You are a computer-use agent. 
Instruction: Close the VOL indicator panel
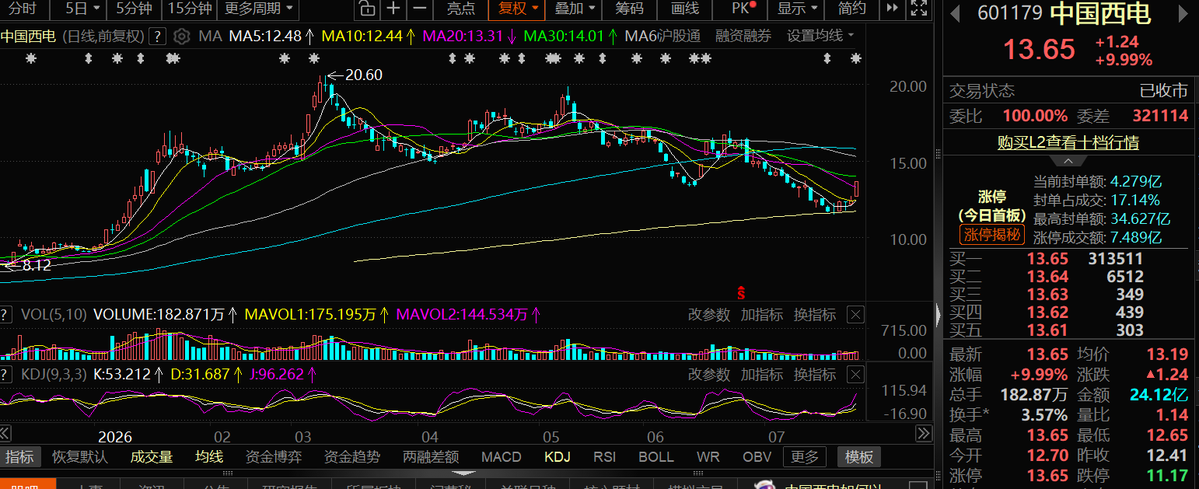(856, 315)
